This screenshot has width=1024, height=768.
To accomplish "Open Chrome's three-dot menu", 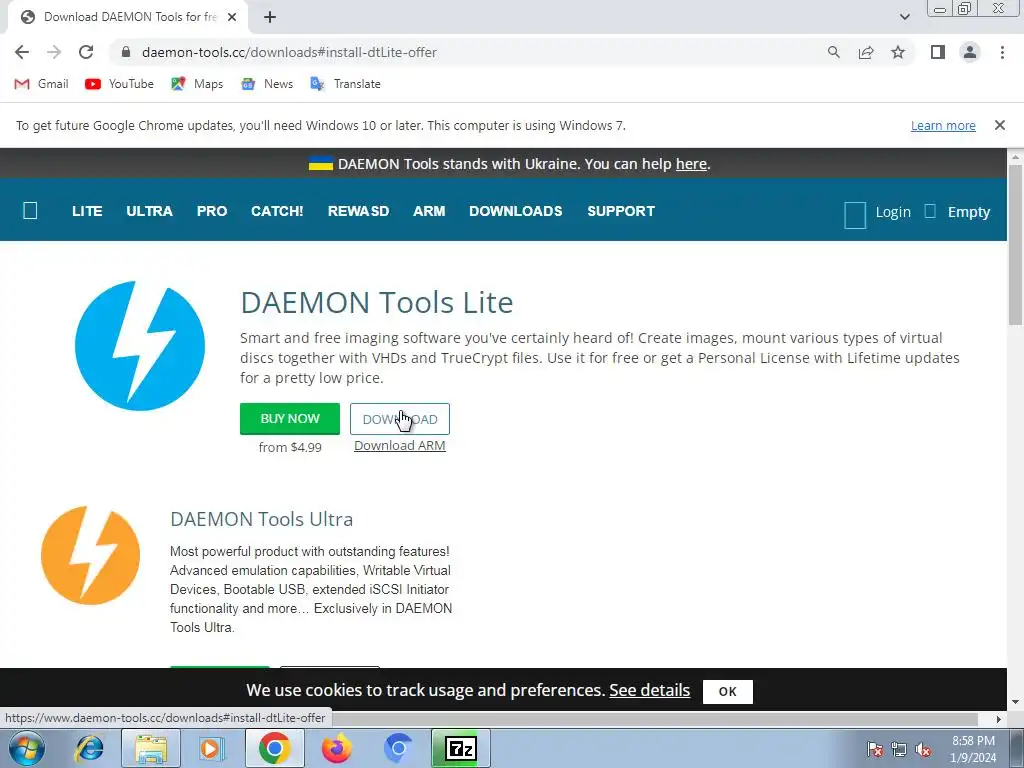I will click(1002, 52).
